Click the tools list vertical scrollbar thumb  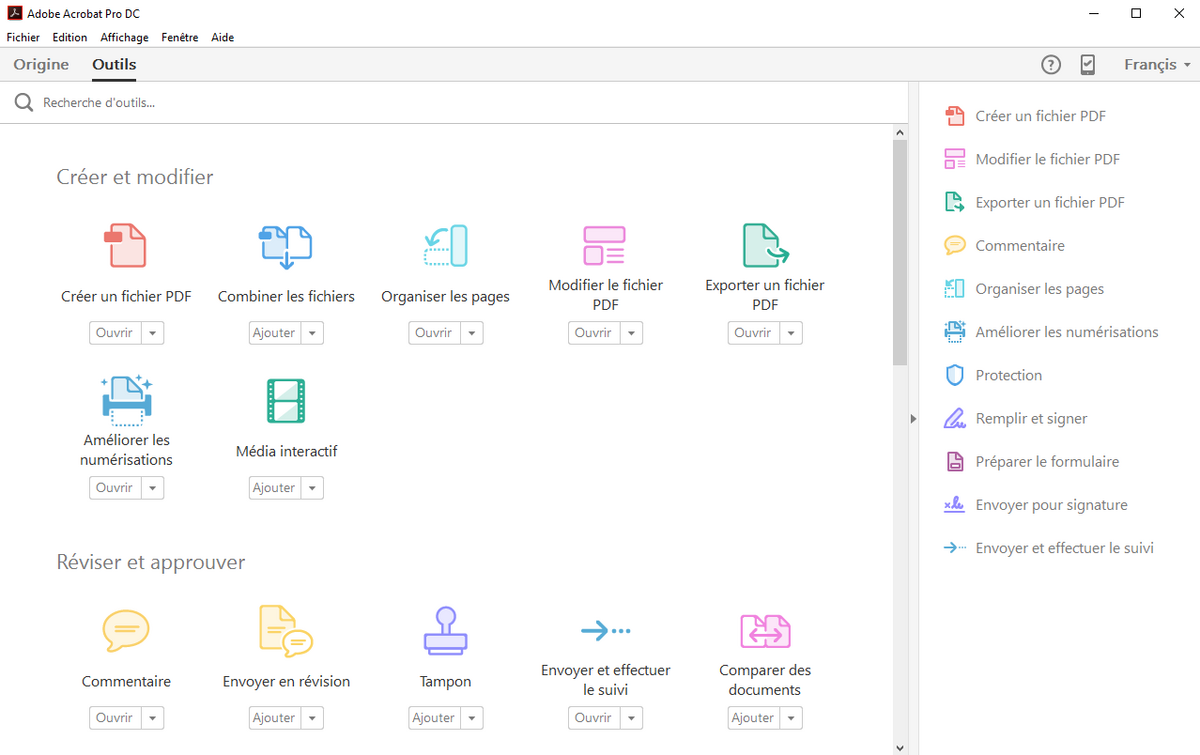coord(900,252)
